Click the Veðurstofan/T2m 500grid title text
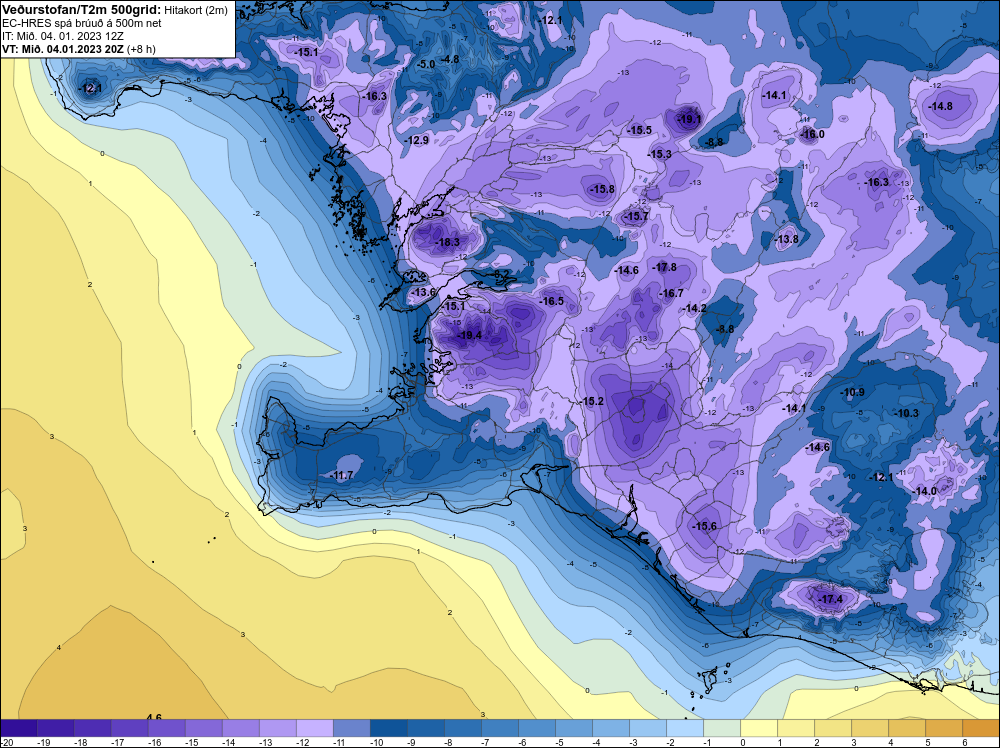 (82, 10)
